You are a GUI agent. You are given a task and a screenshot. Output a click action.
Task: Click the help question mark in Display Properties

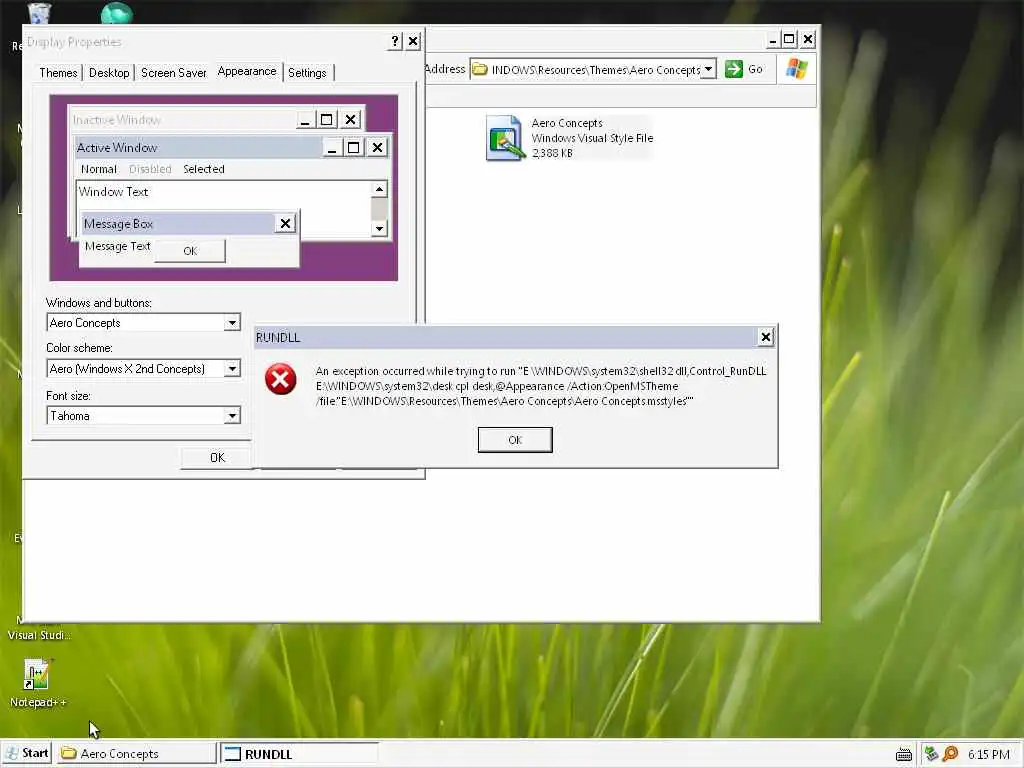click(x=394, y=41)
